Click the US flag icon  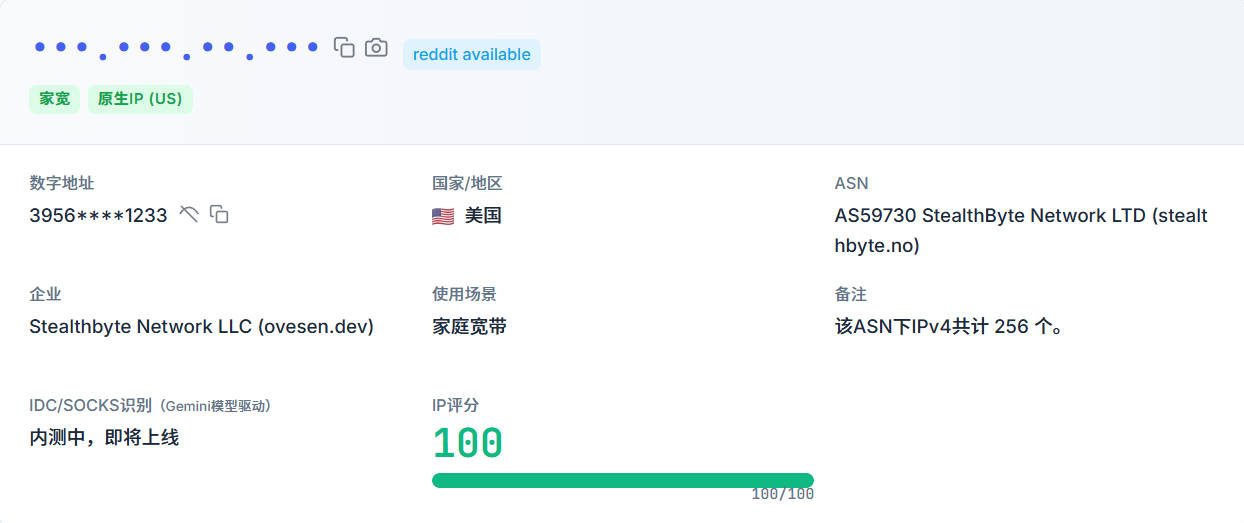pyautogui.click(x=443, y=216)
